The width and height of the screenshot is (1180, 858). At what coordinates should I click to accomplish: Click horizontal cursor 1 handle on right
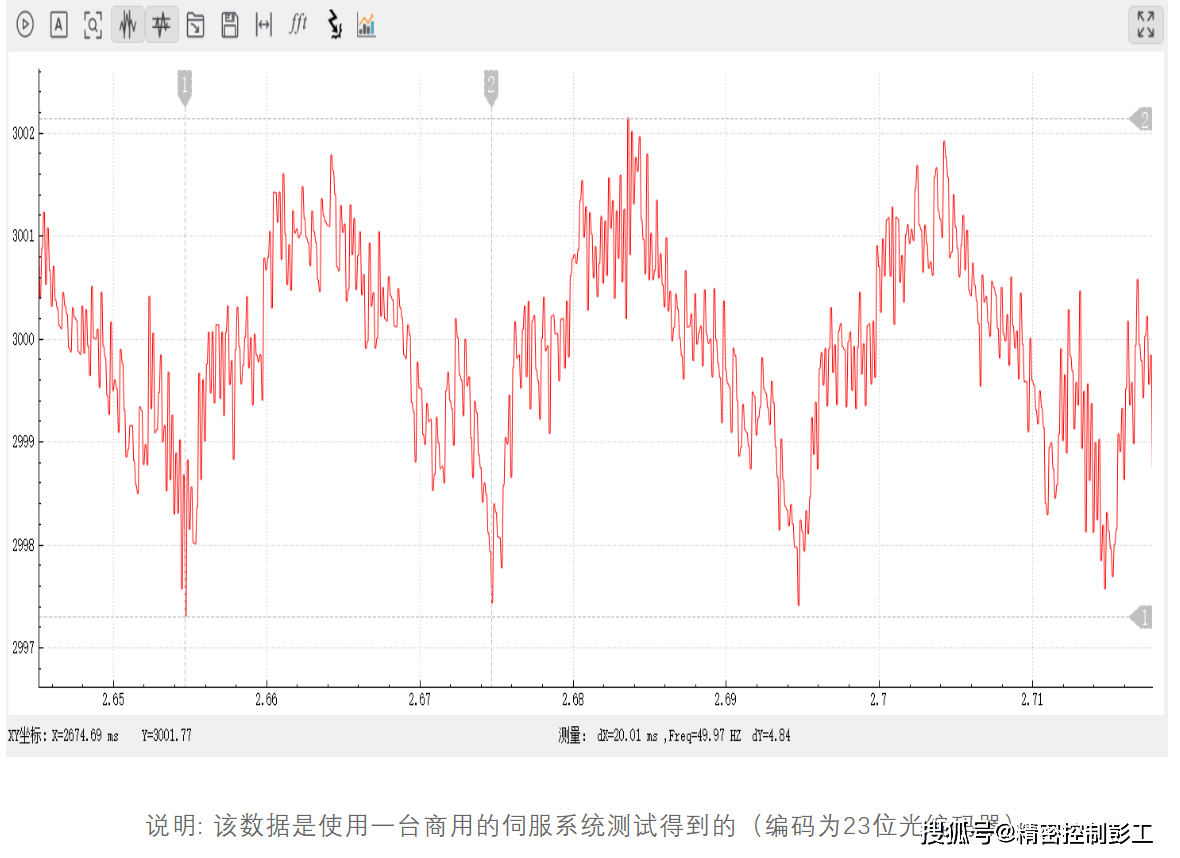[1142, 617]
